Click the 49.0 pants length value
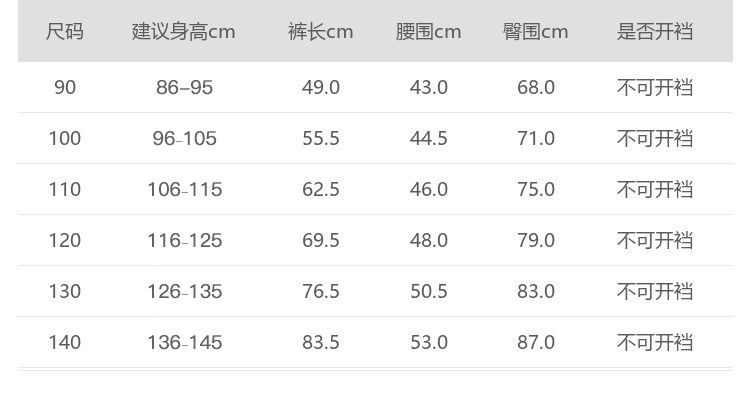Viewport: 750px width, 412px height. (321, 88)
